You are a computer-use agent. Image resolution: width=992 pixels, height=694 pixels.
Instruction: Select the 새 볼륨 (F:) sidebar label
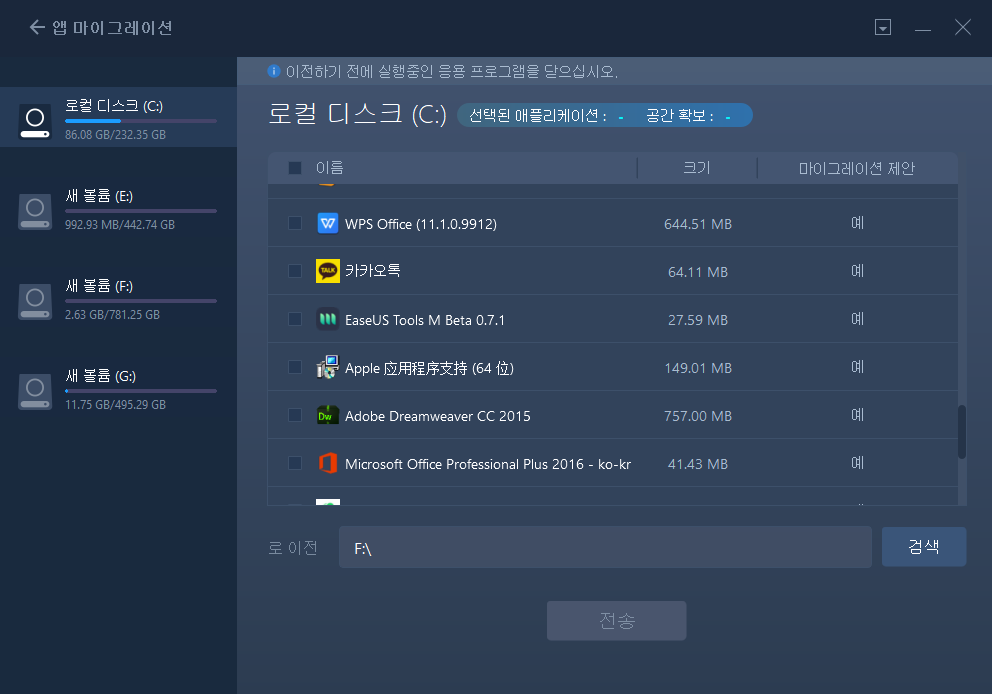(99, 286)
